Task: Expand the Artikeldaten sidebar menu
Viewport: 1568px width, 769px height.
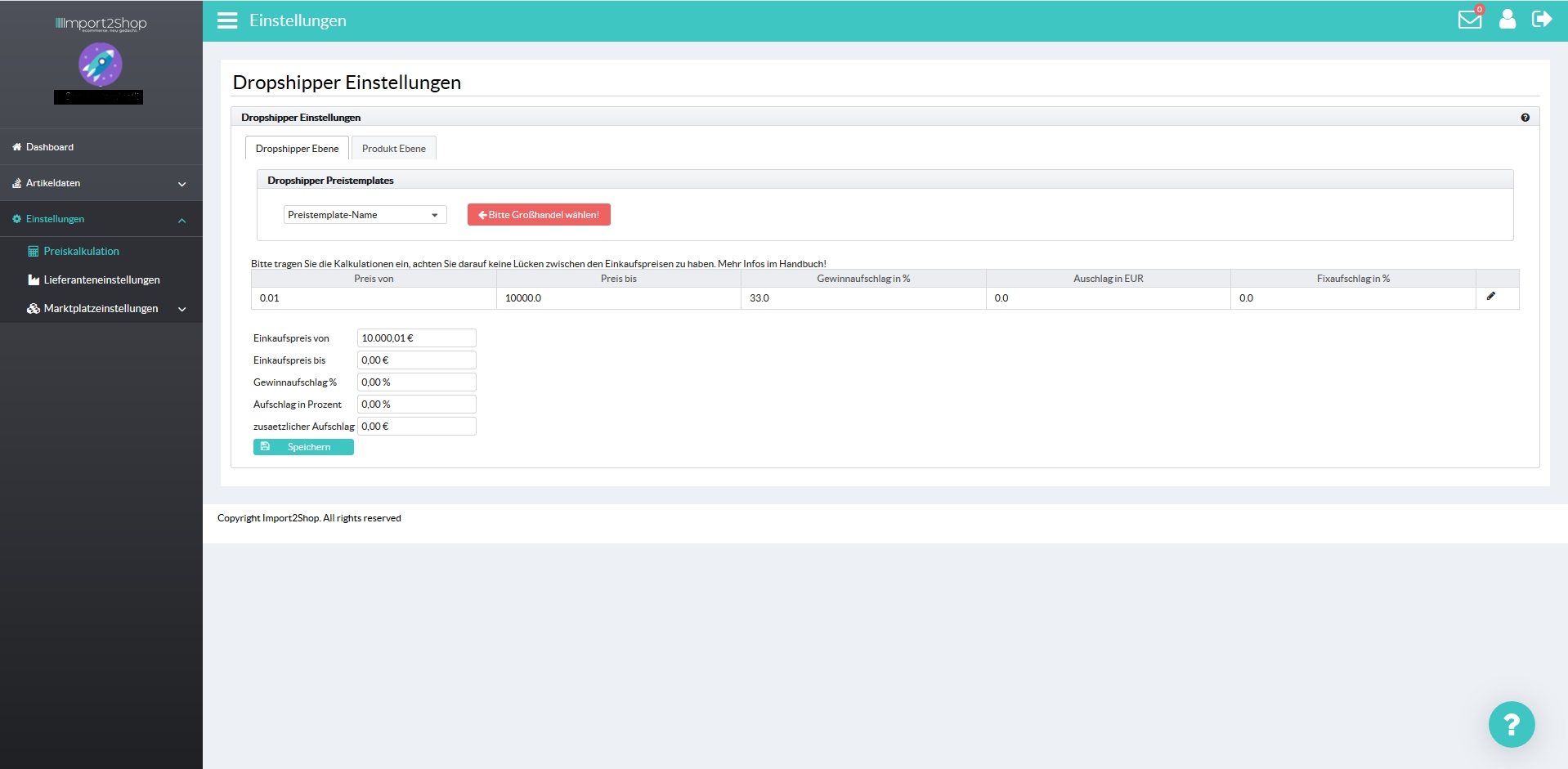Action: coord(101,183)
